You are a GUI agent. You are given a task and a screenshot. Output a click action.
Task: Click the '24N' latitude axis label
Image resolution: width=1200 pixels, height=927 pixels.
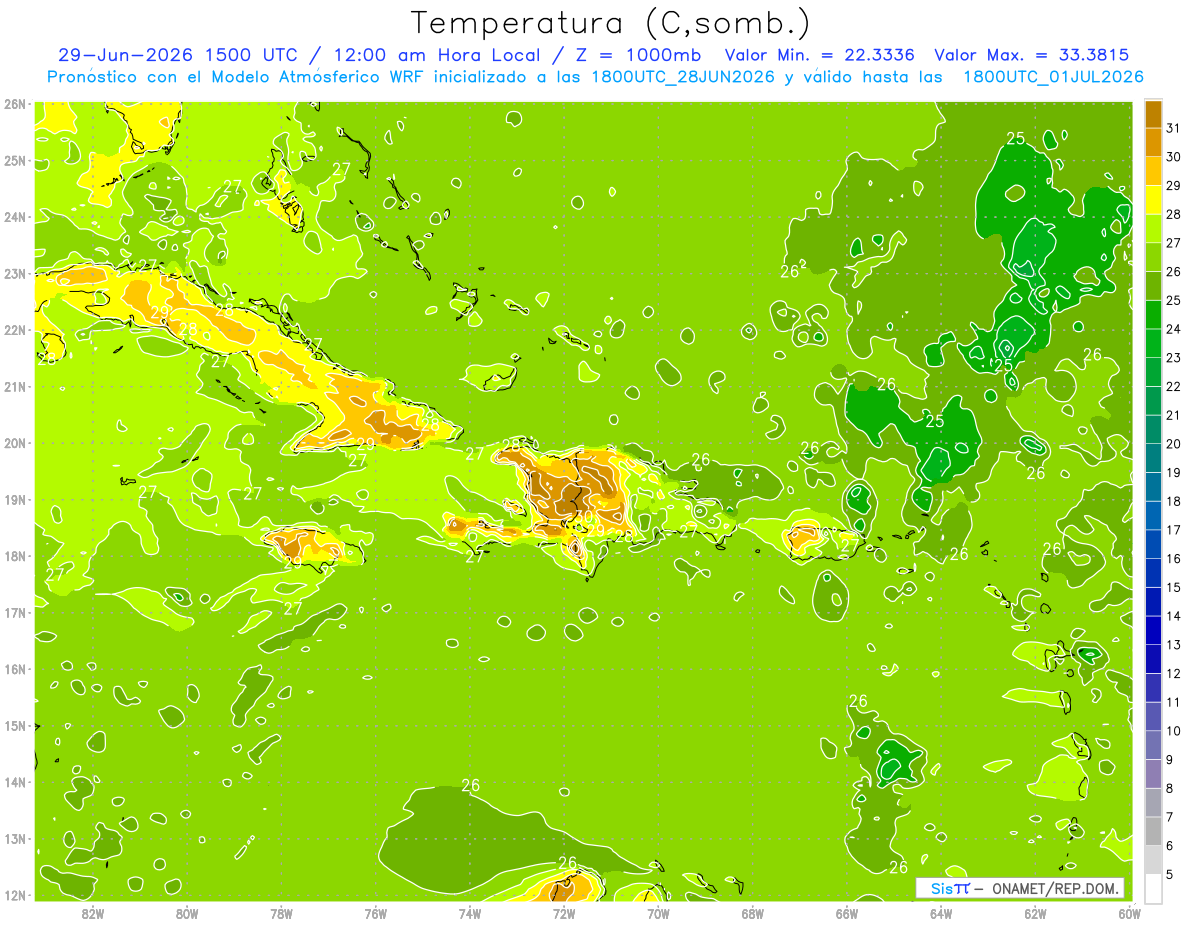coord(14,217)
